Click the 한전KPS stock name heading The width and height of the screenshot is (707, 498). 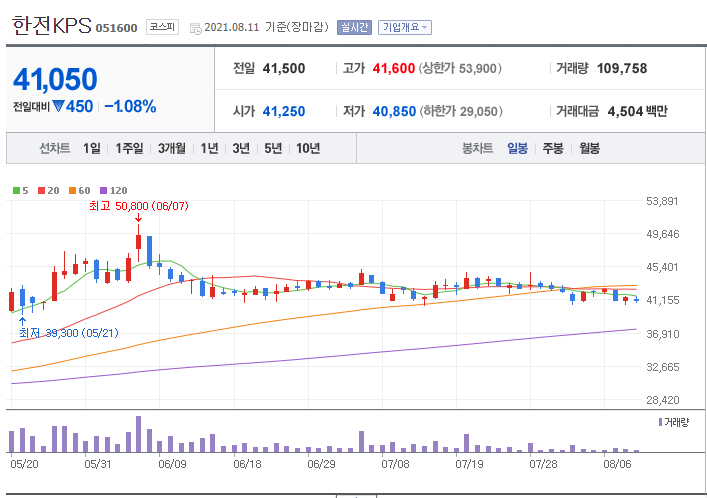coord(51,26)
